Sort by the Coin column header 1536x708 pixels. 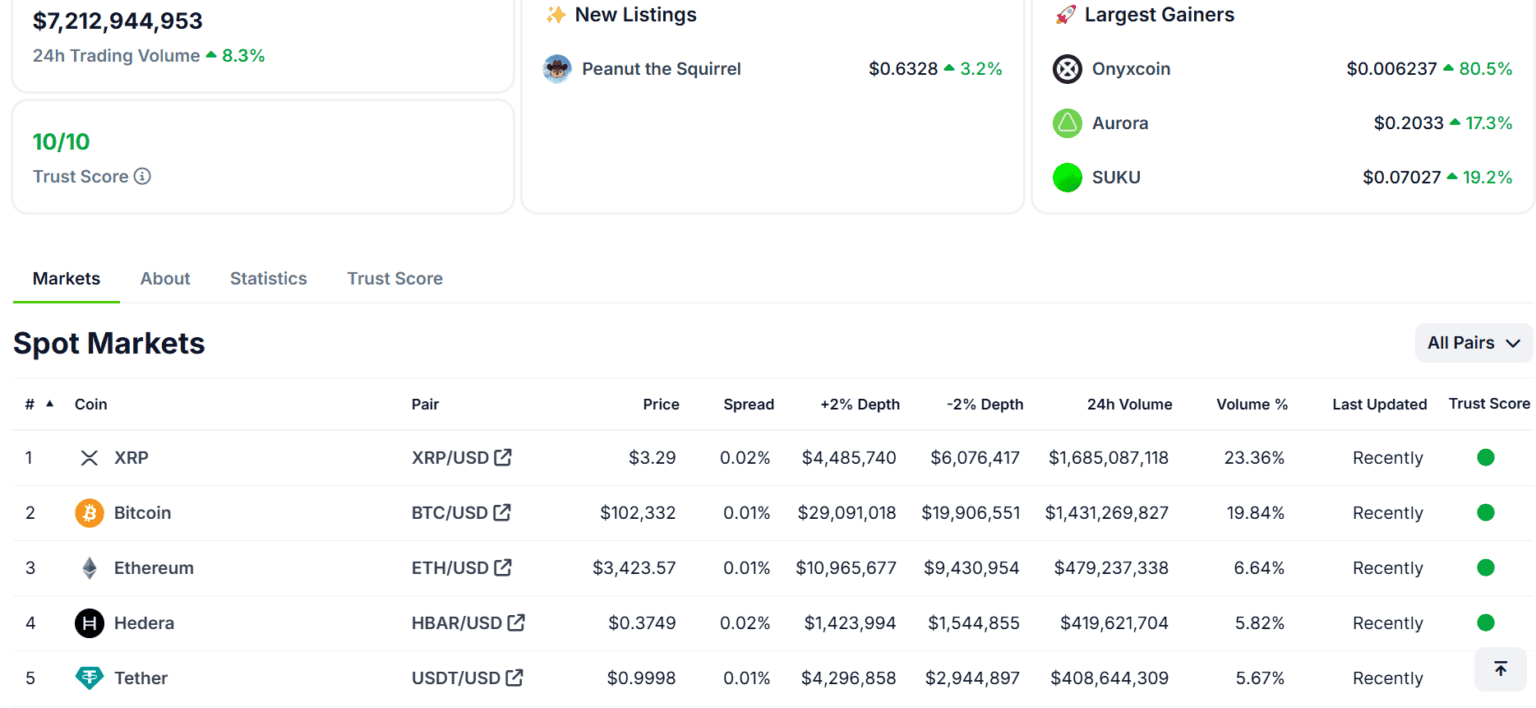coord(91,404)
